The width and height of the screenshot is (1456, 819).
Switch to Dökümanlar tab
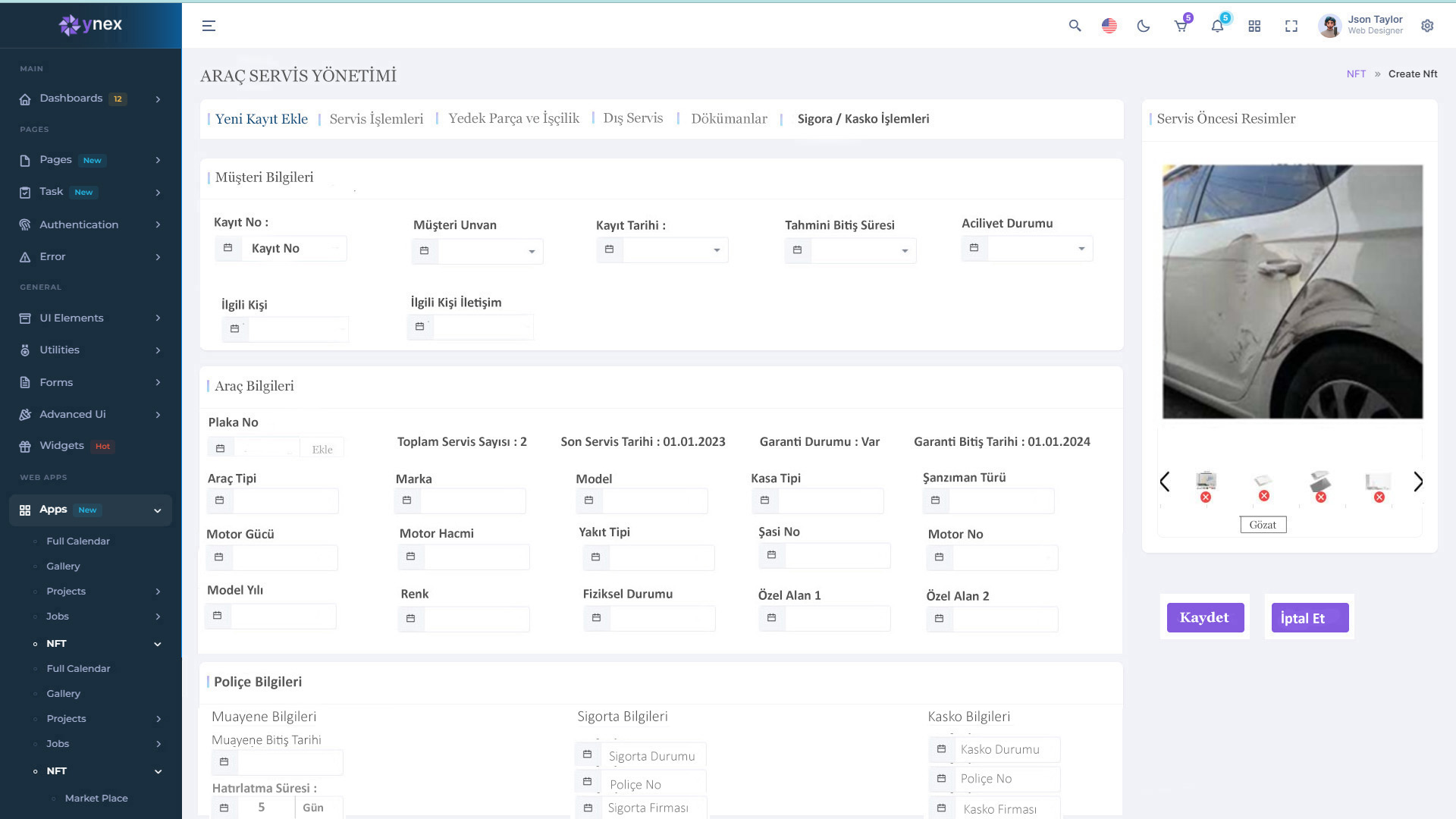coord(729,119)
